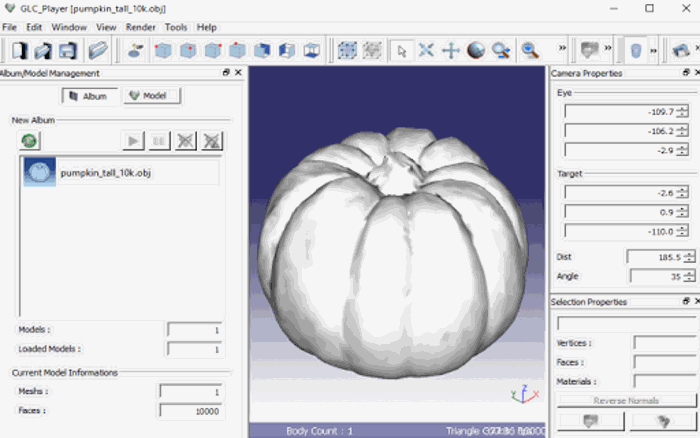Activate the arrow selection mode tool
The image size is (700, 438).
tap(402, 50)
